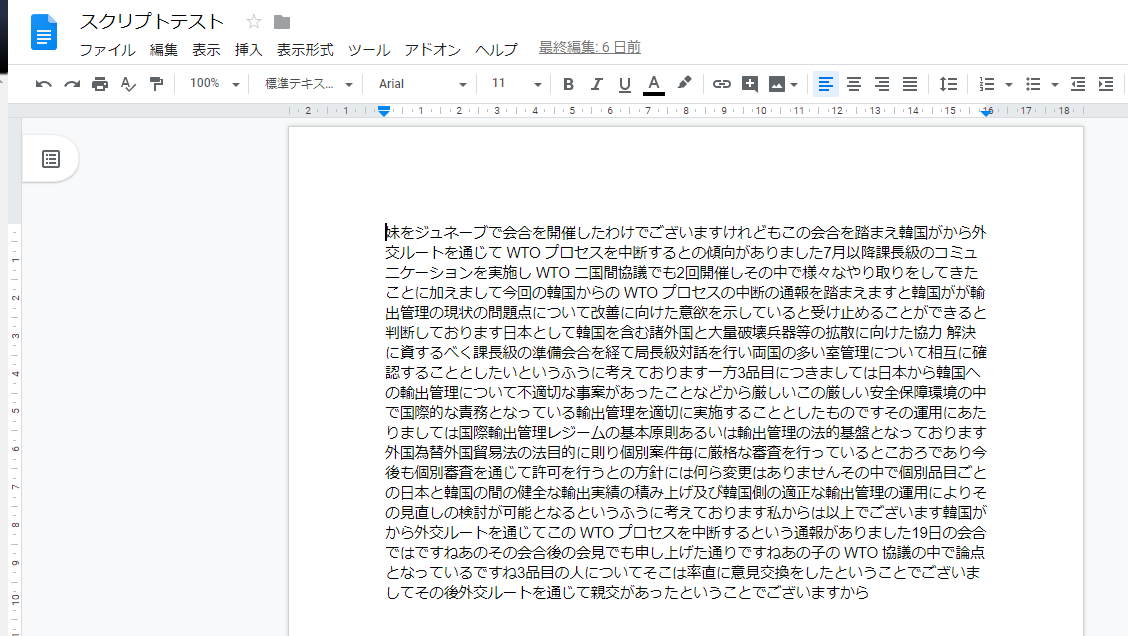Click the increase indent icon
Image resolution: width=1128 pixels, height=636 pixels.
[x=1106, y=84]
